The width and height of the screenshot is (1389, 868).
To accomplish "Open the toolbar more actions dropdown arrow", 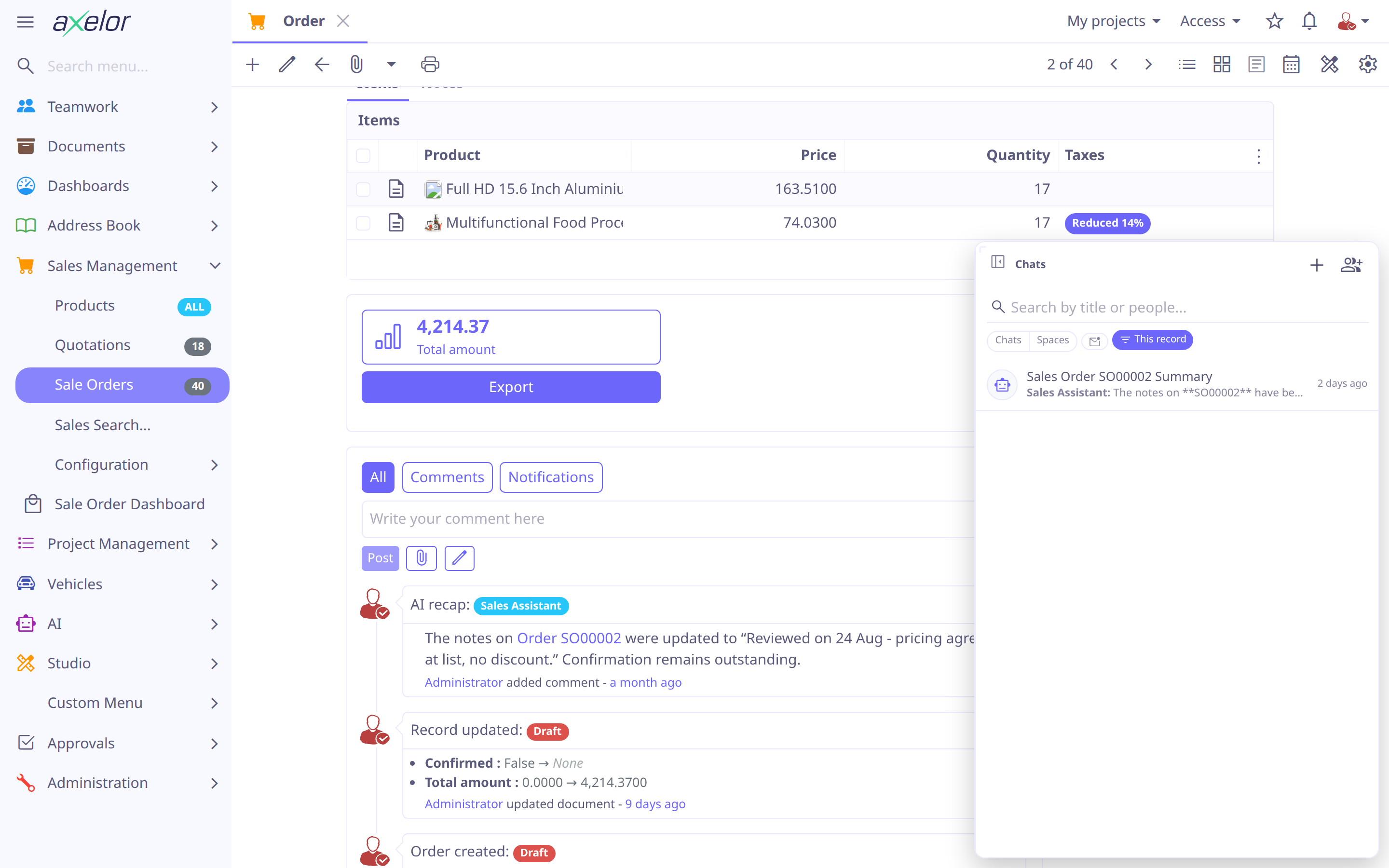I will point(391,64).
